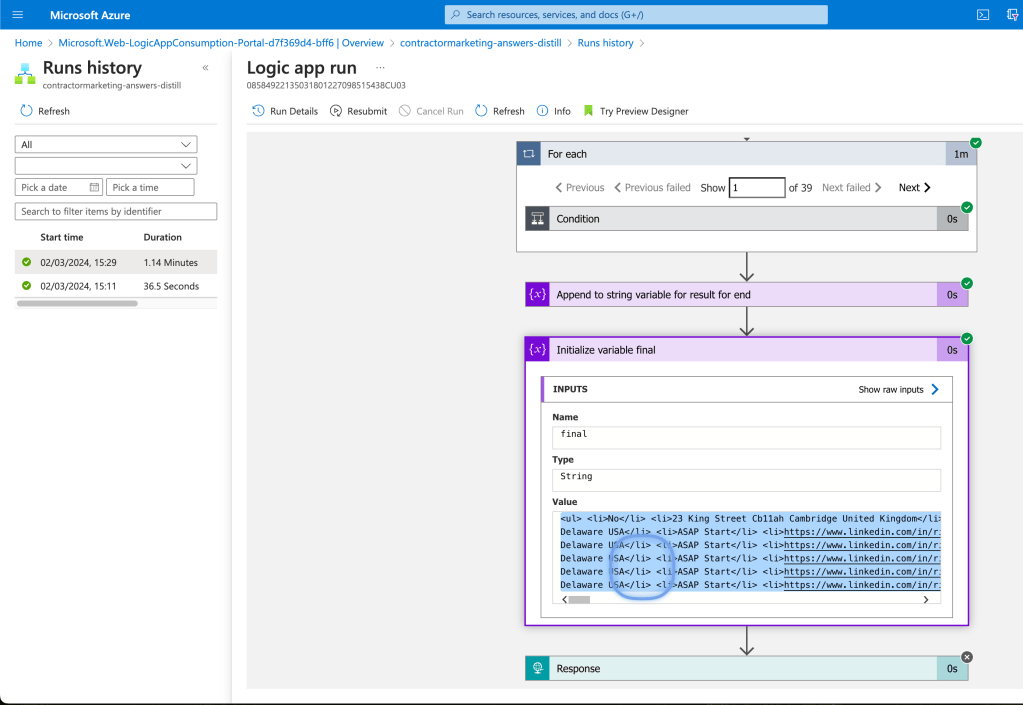Click the Condition action icon
This screenshot has height=705, width=1023.
coord(537,219)
